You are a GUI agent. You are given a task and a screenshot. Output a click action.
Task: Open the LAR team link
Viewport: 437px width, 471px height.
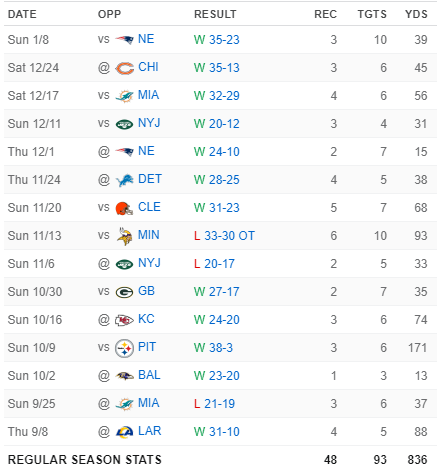(149, 431)
